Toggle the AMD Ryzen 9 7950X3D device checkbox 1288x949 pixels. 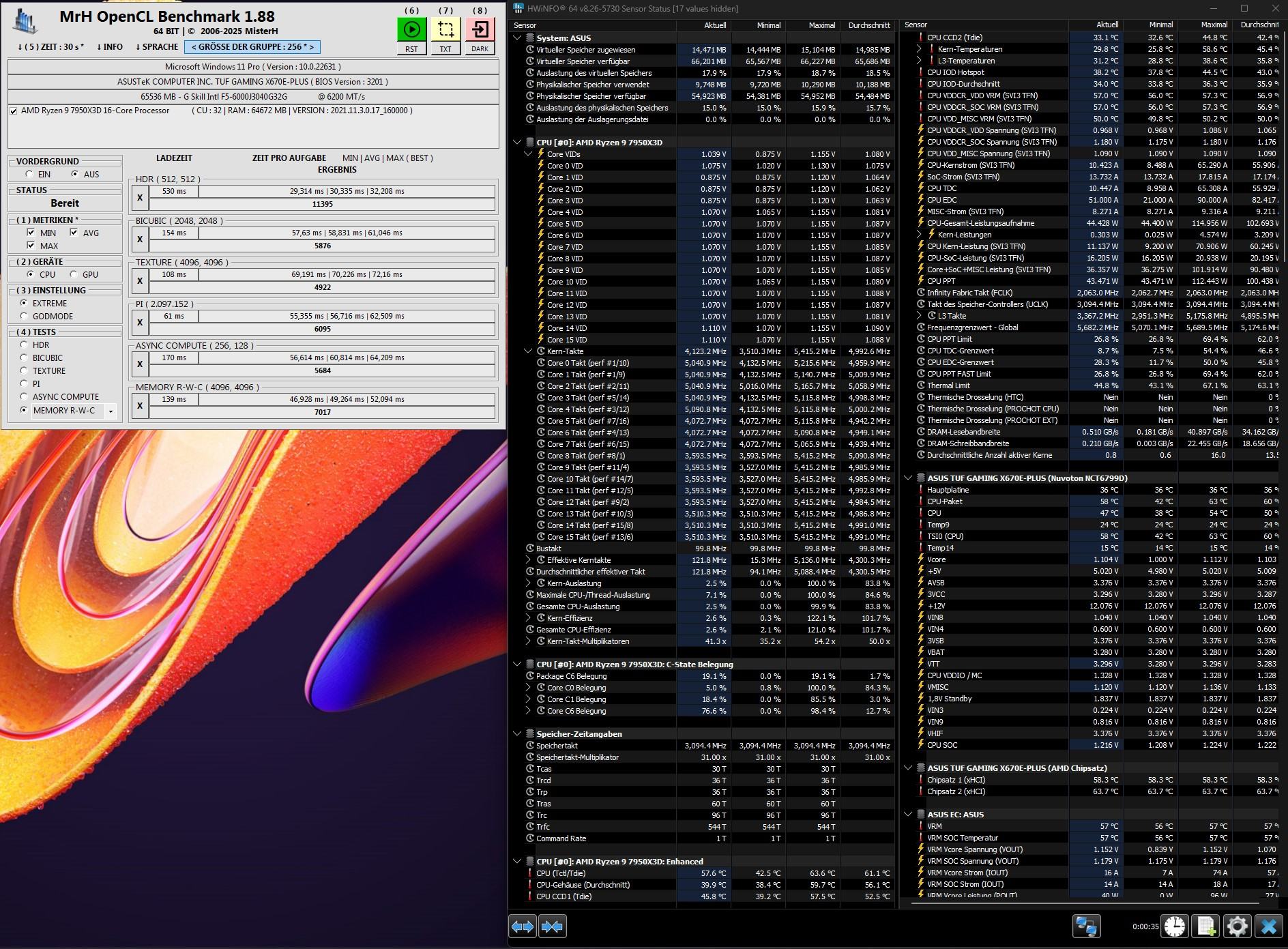pyautogui.click(x=14, y=111)
